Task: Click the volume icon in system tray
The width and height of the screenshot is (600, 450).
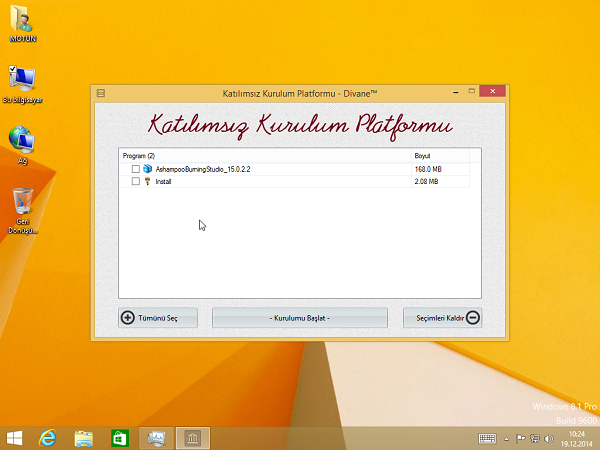Action: click(x=547, y=438)
